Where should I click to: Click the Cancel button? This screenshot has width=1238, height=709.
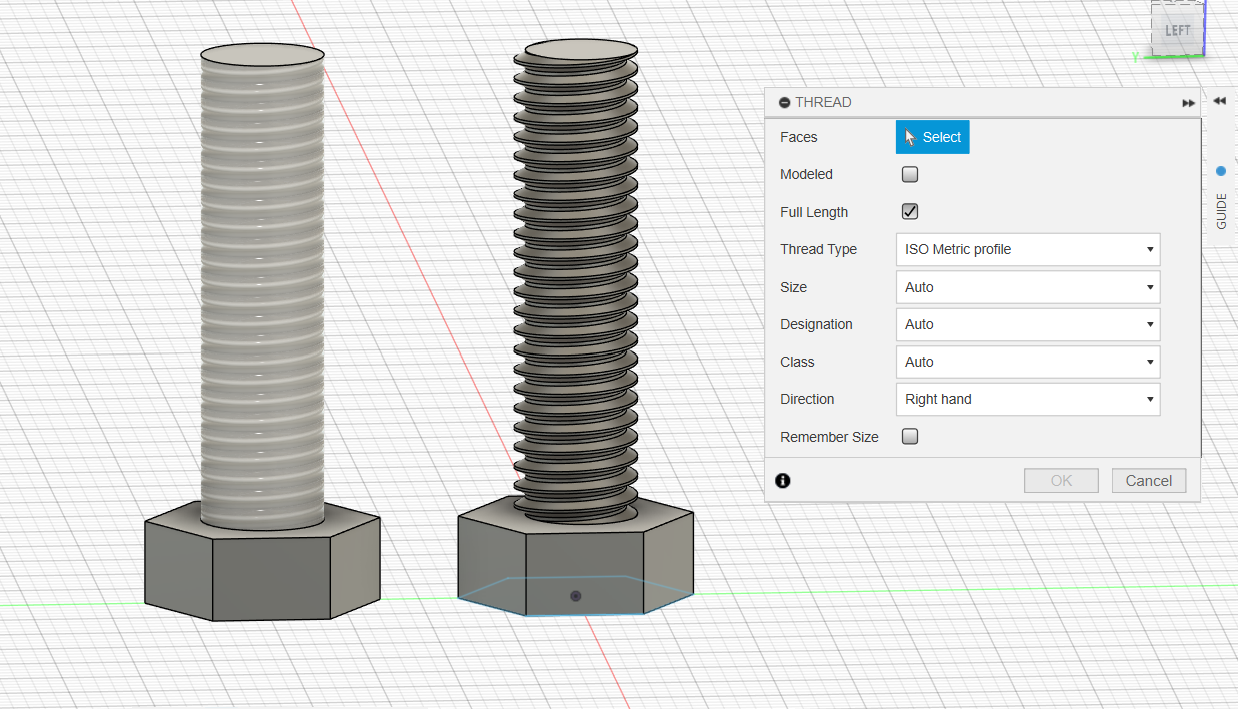1149,481
